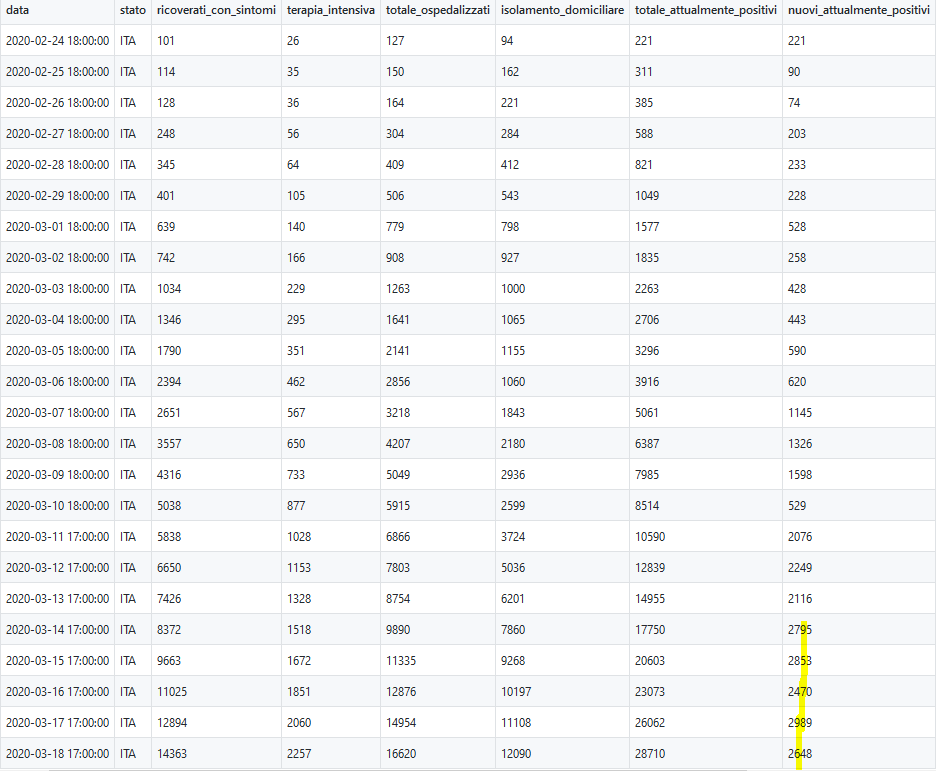This screenshot has height=771, width=936.
Task: Select date cell 2020-03-01 18:00:00
Action: [57, 227]
